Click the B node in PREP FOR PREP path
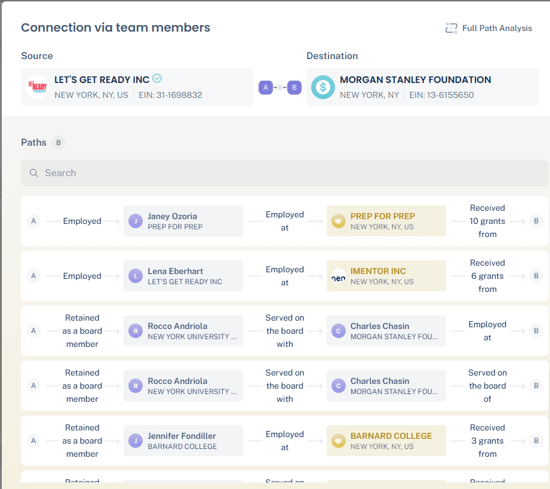550x489 pixels. pyautogui.click(x=536, y=221)
